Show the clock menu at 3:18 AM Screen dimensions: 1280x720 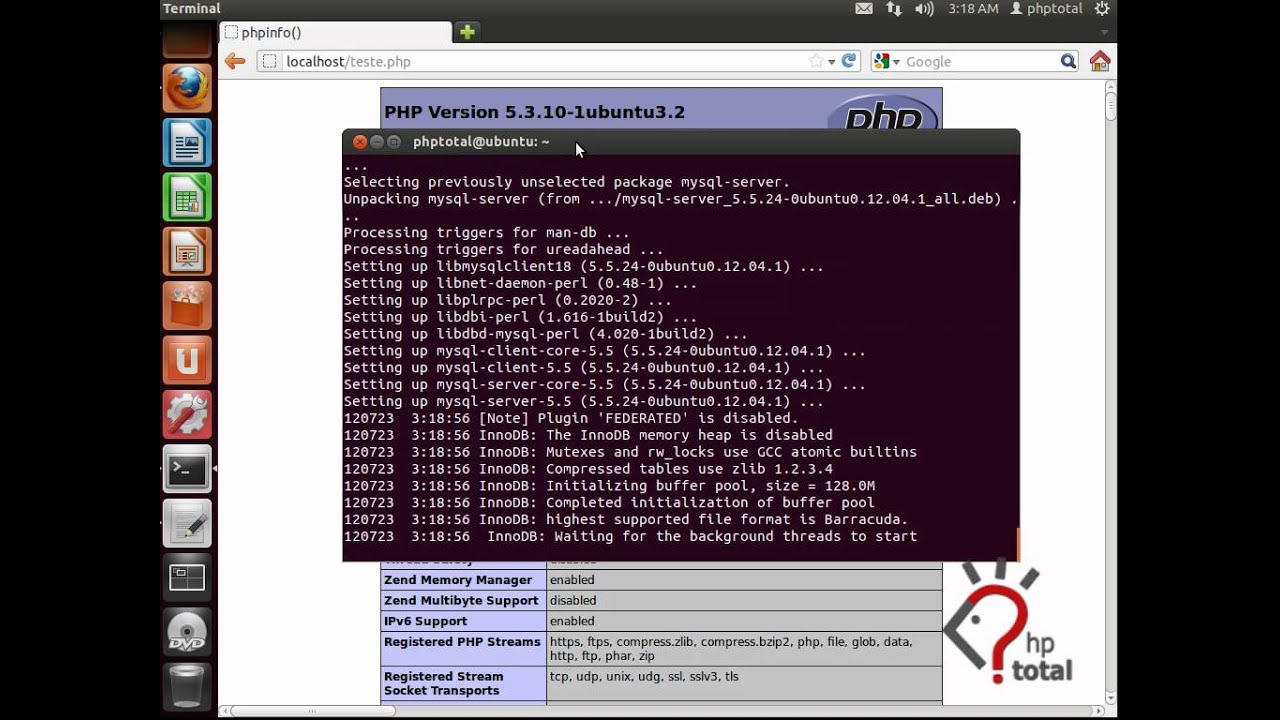tap(973, 8)
